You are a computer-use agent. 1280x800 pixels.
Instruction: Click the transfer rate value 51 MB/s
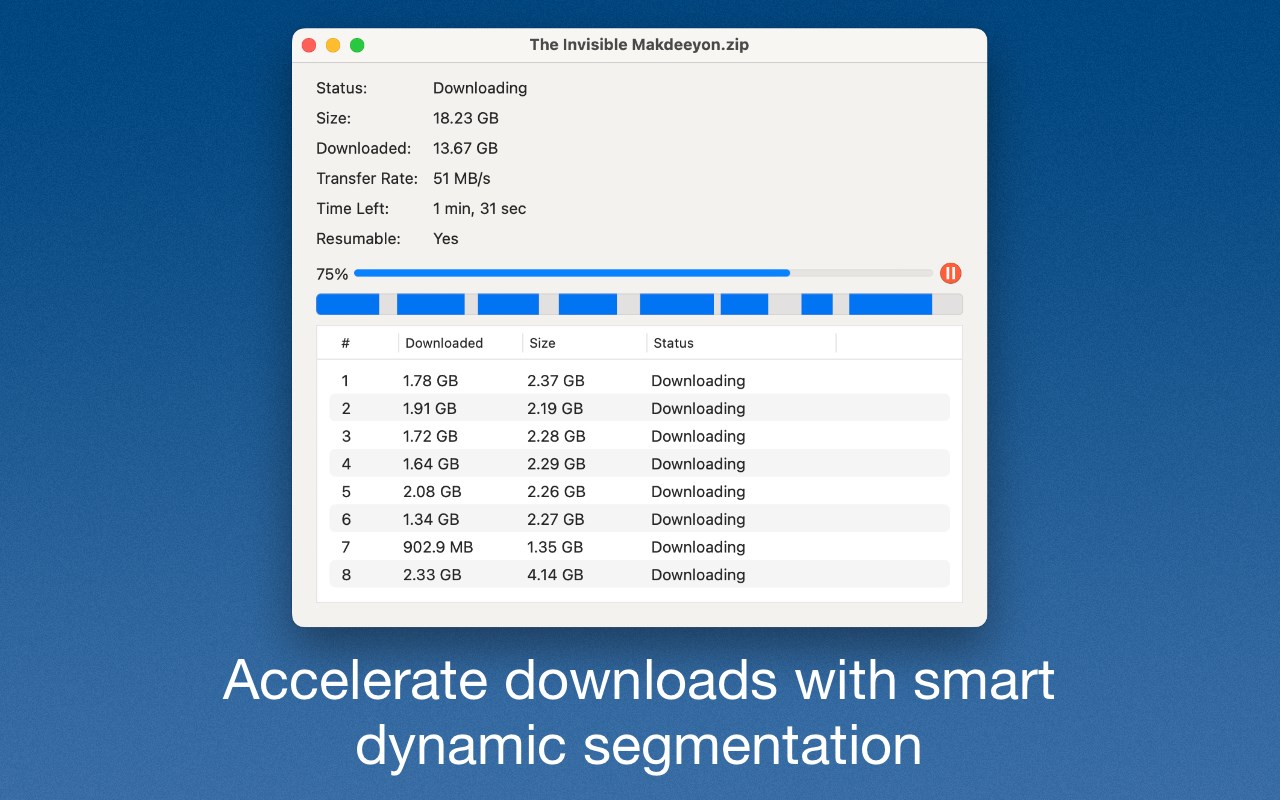462,178
